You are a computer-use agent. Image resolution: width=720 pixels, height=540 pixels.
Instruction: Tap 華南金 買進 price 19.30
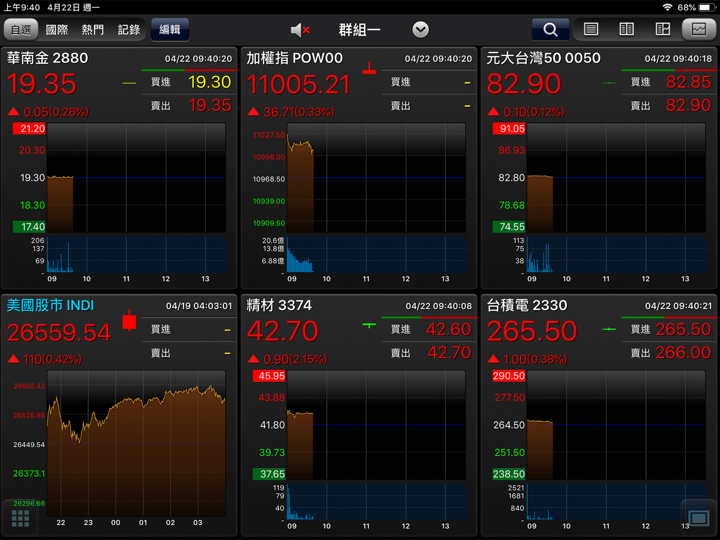[x=210, y=83]
